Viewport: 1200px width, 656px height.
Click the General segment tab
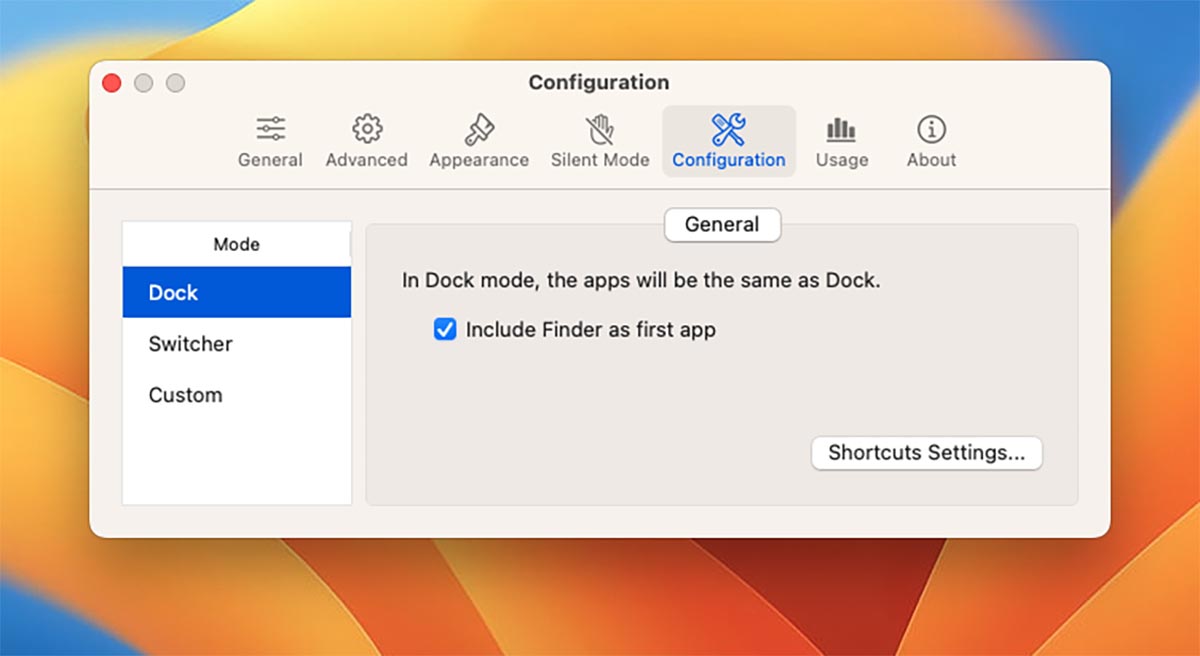(722, 225)
